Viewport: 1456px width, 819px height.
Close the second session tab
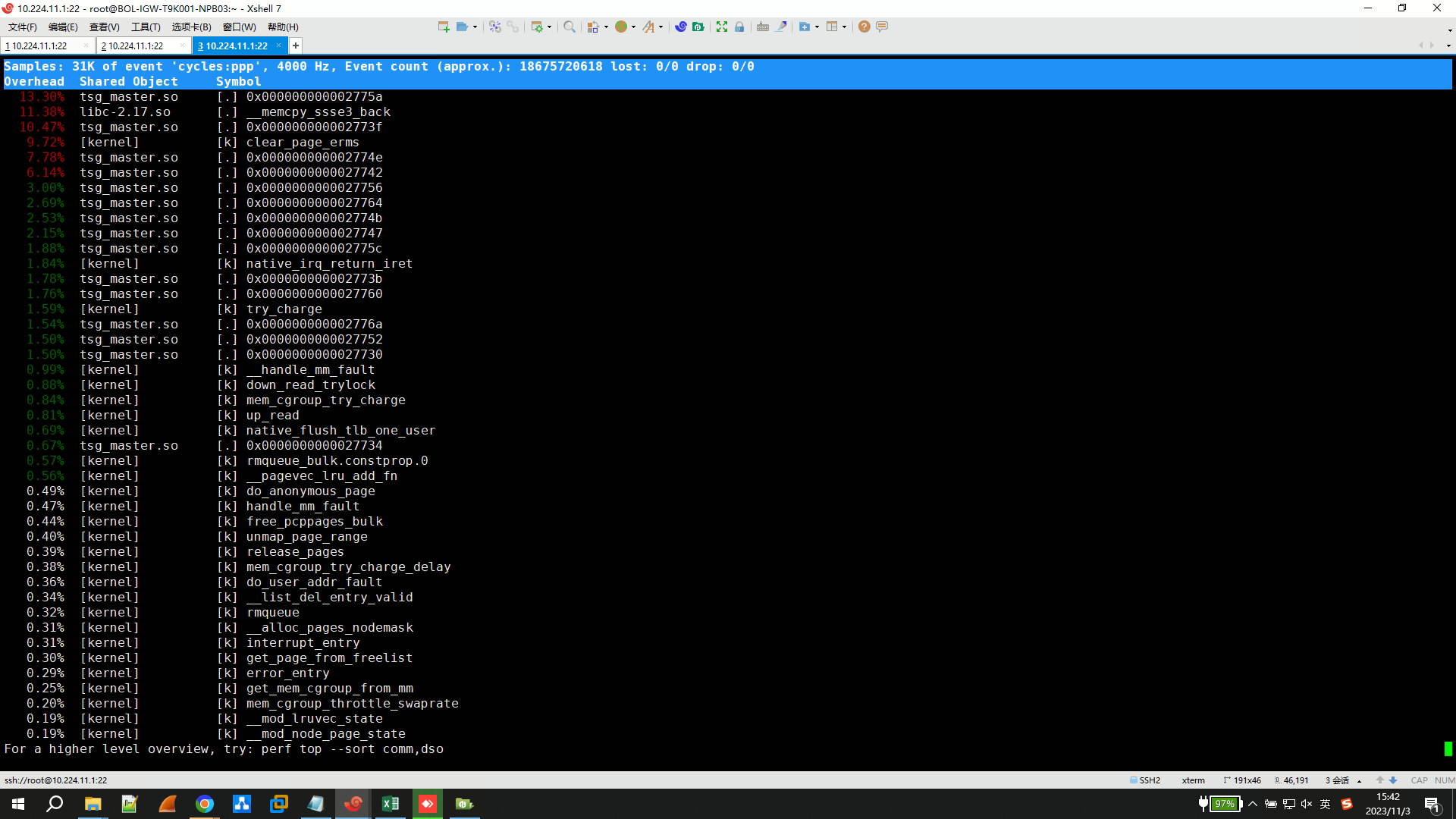coord(182,45)
